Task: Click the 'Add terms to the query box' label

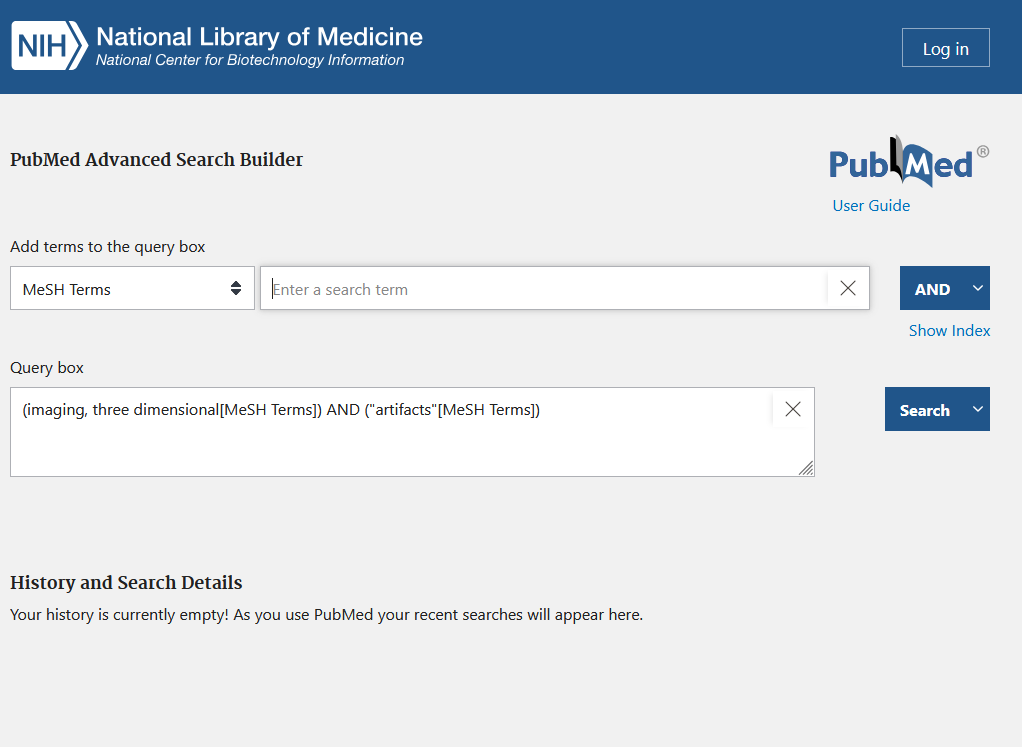Action: [x=108, y=247]
